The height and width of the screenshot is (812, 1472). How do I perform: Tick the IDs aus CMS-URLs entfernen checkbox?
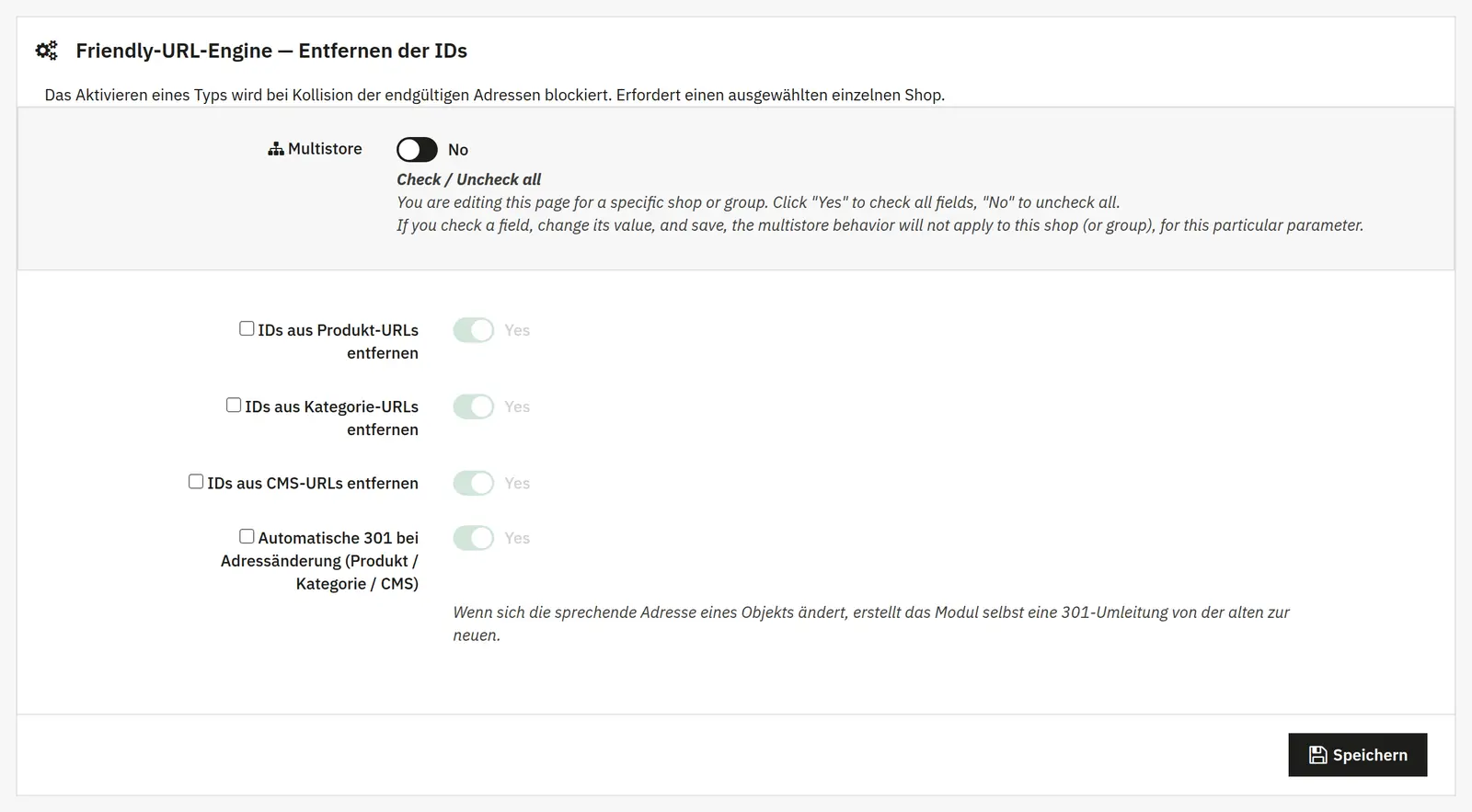[x=196, y=481]
